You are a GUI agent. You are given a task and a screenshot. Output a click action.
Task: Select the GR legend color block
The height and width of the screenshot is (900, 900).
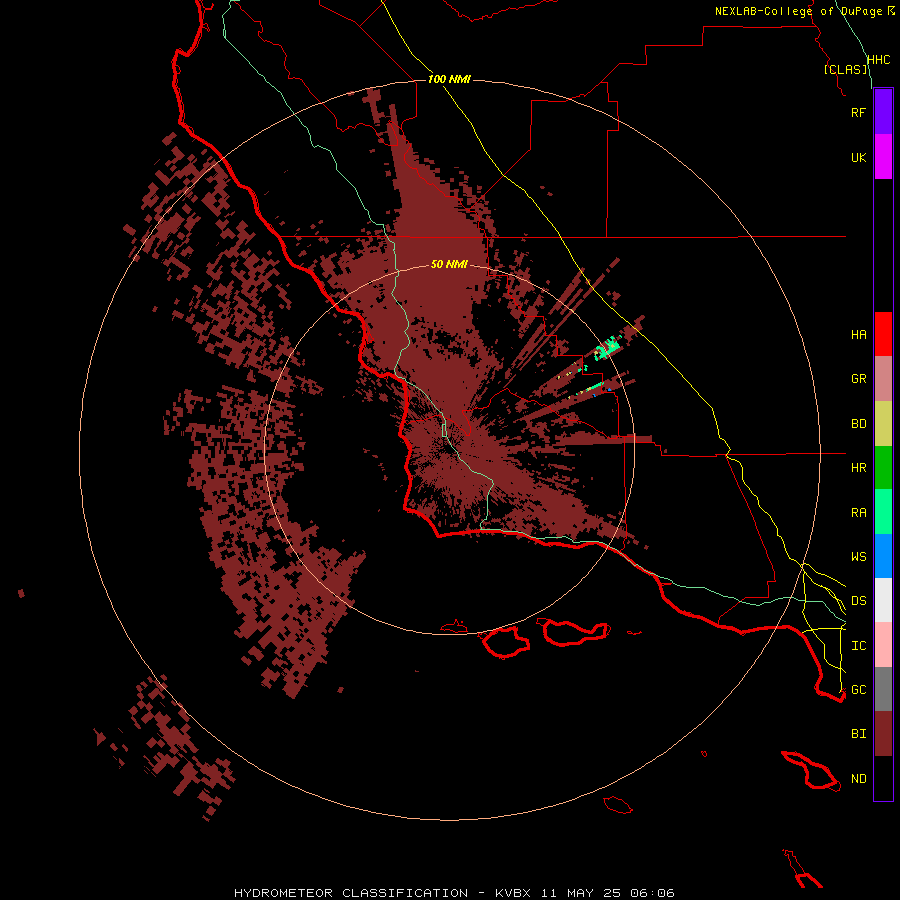883,379
